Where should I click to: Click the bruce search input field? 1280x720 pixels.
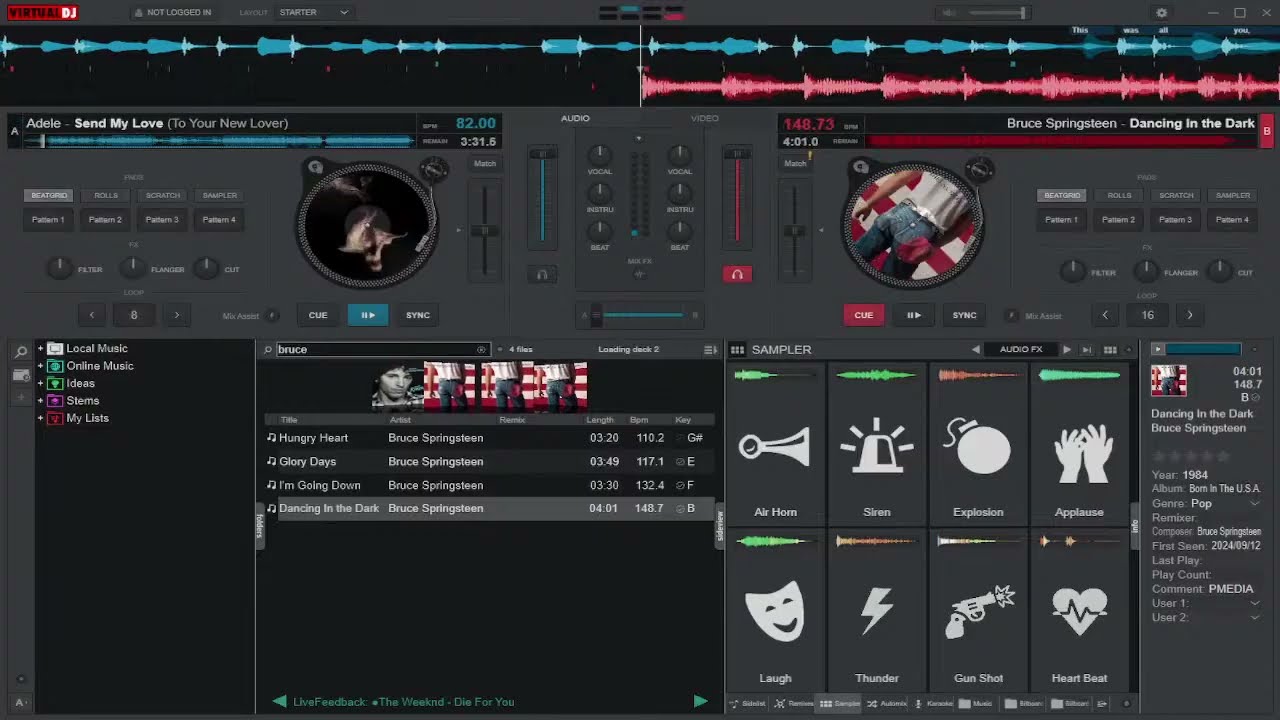click(x=378, y=350)
